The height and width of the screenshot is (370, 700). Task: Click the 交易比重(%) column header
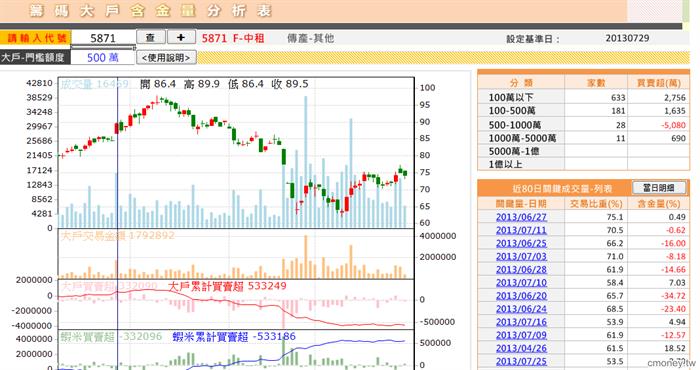point(596,204)
